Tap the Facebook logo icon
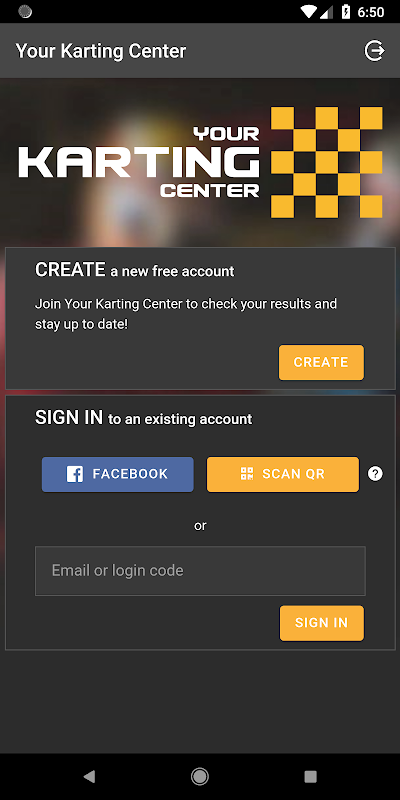 75,474
